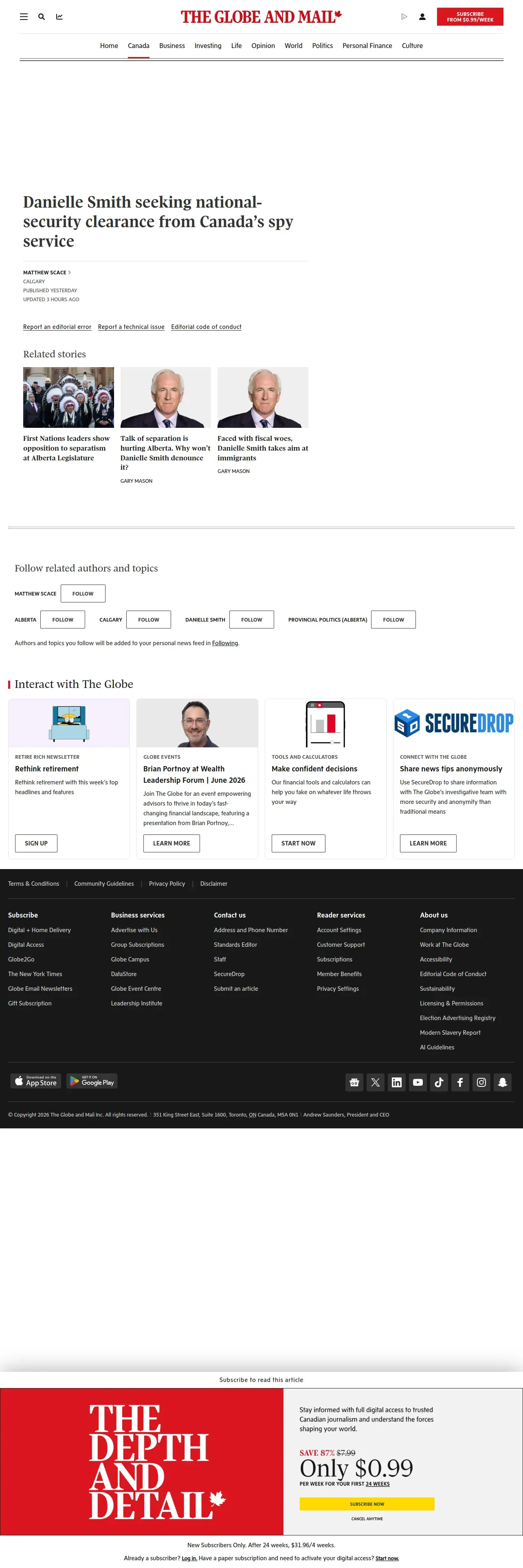Click Report a technical issue link
The width and height of the screenshot is (523, 1568).
coord(131,327)
